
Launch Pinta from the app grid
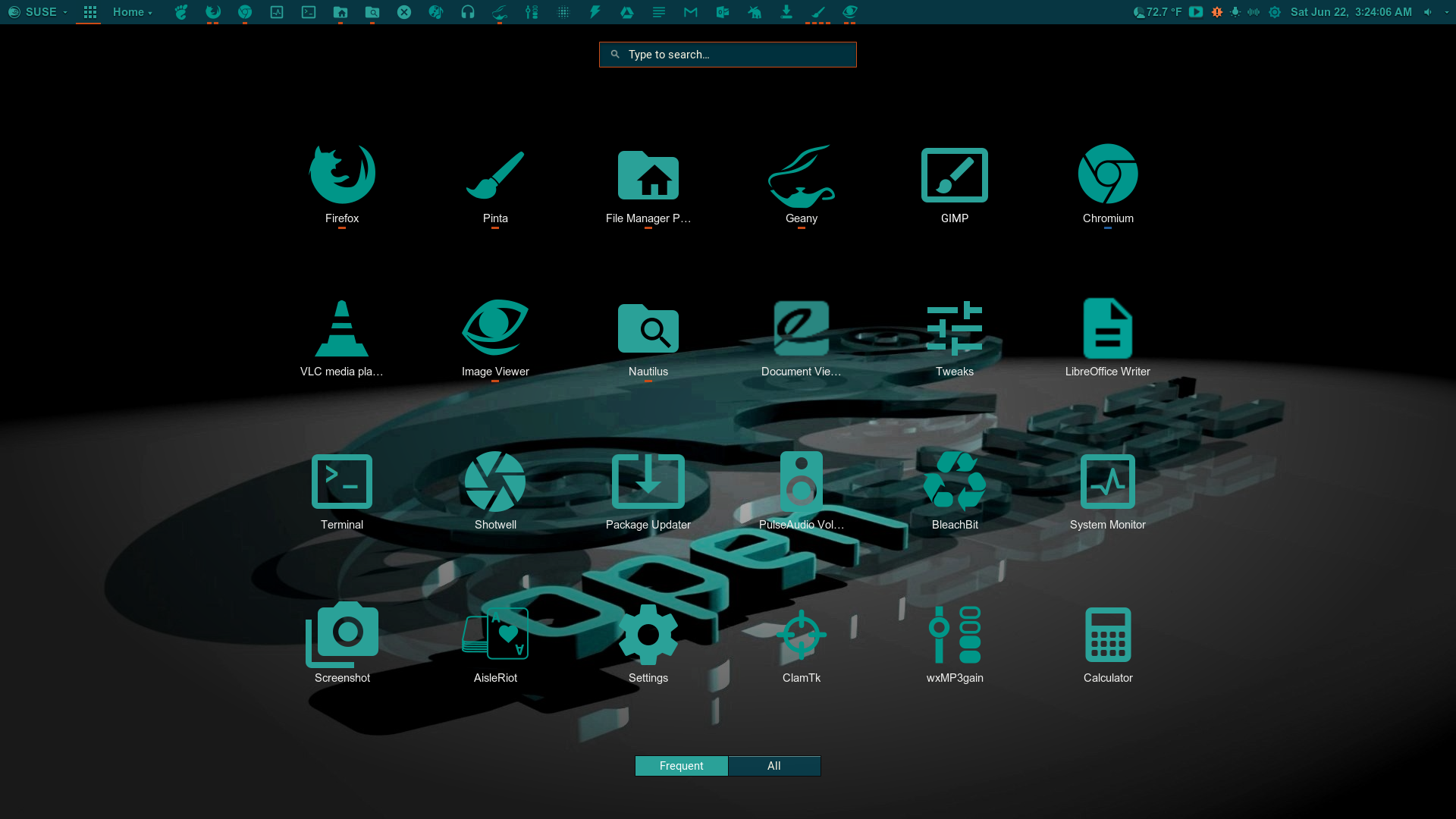[495, 184]
